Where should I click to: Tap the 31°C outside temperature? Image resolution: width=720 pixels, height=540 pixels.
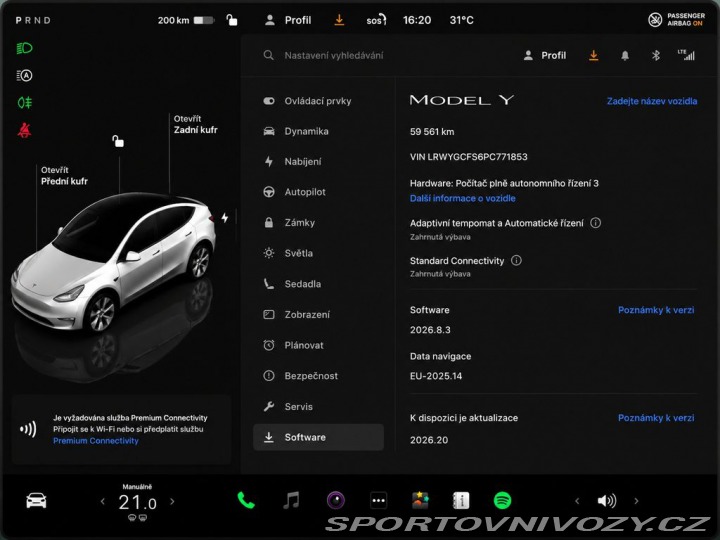(461, 20)
